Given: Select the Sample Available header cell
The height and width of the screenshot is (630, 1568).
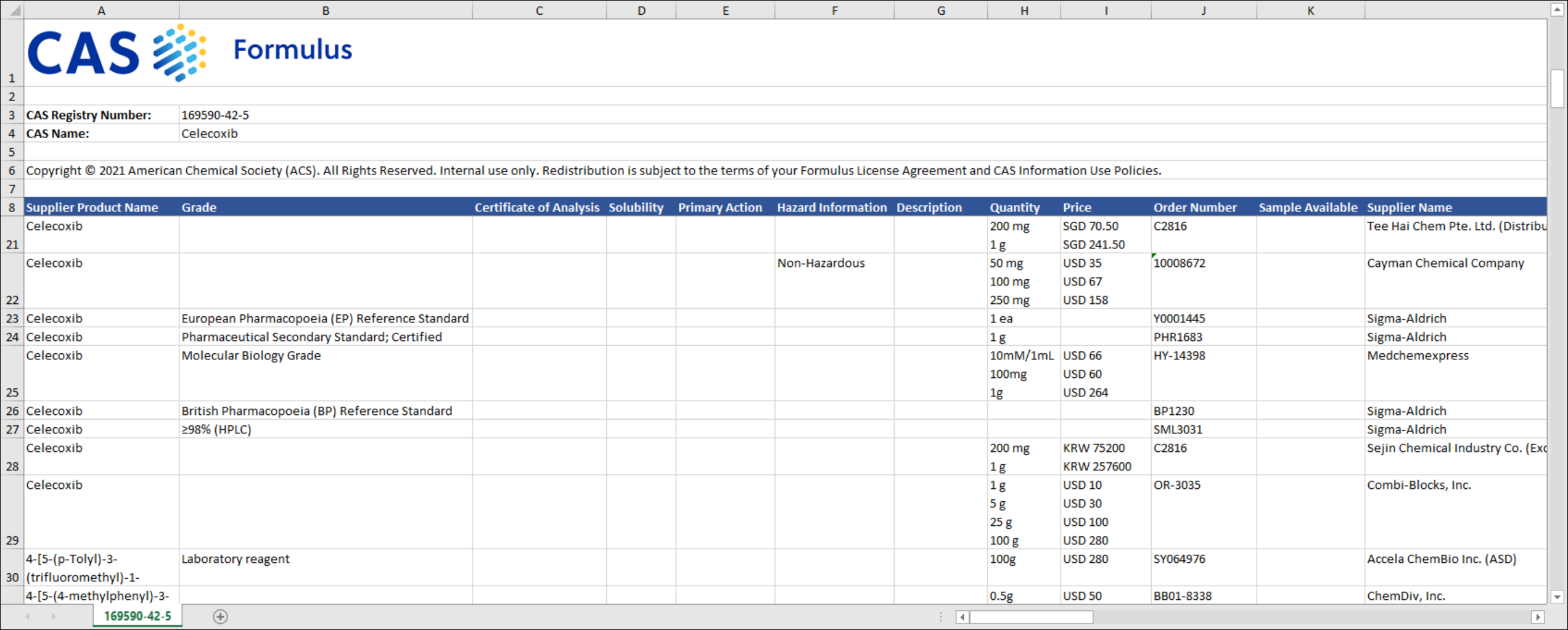Looking at the screenshot, I should point(1311,207).
